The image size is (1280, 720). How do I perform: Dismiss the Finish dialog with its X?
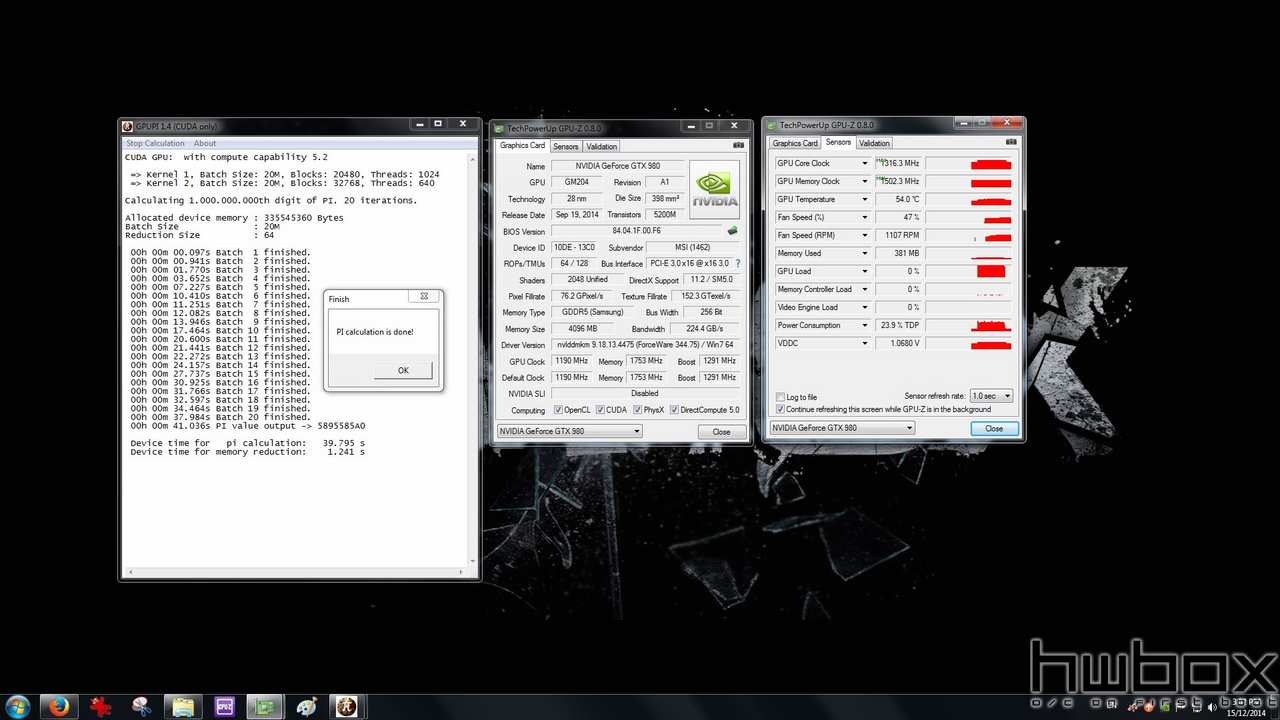pos(424,297)
